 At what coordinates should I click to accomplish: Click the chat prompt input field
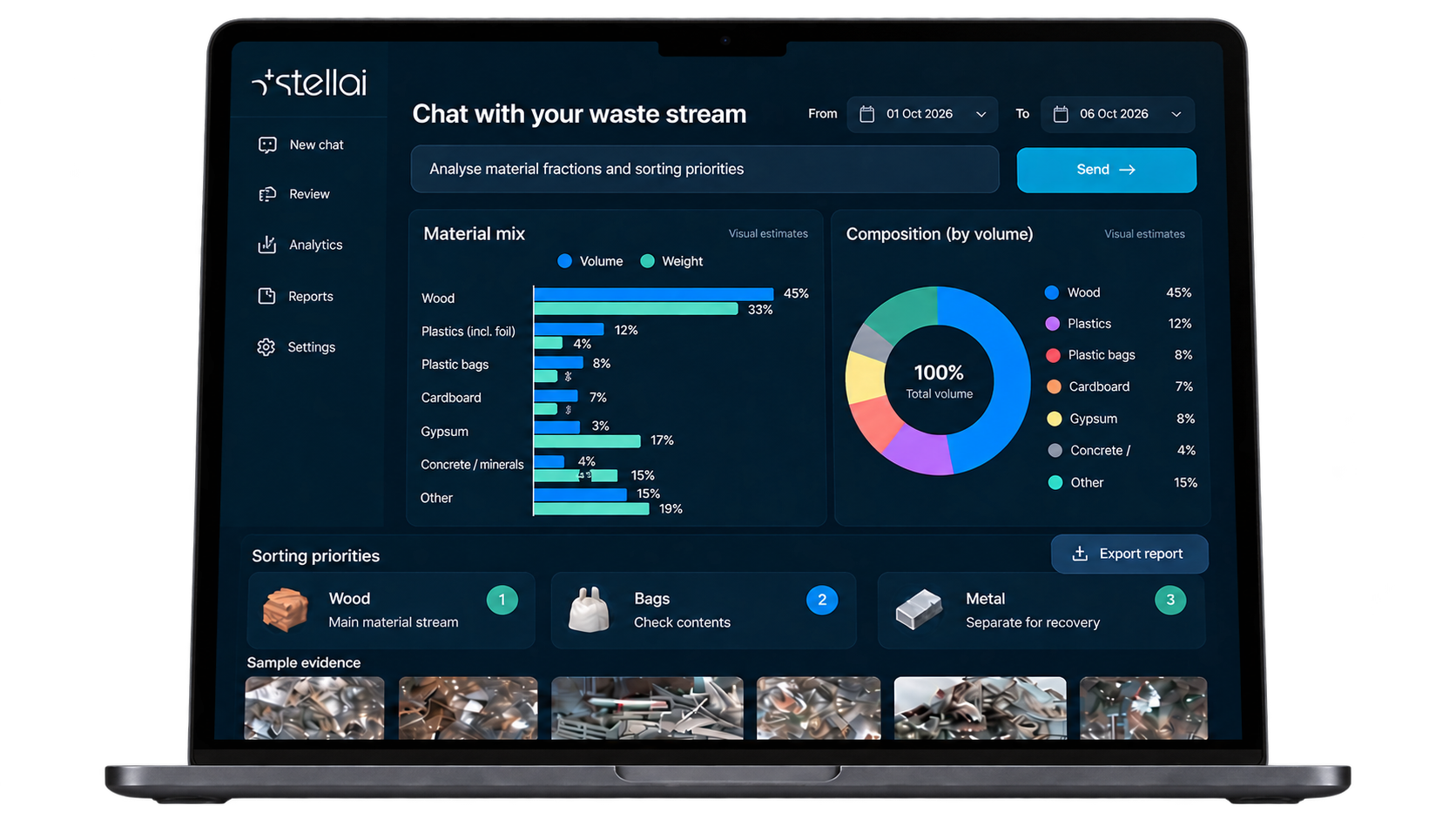[x=704, y=169]
